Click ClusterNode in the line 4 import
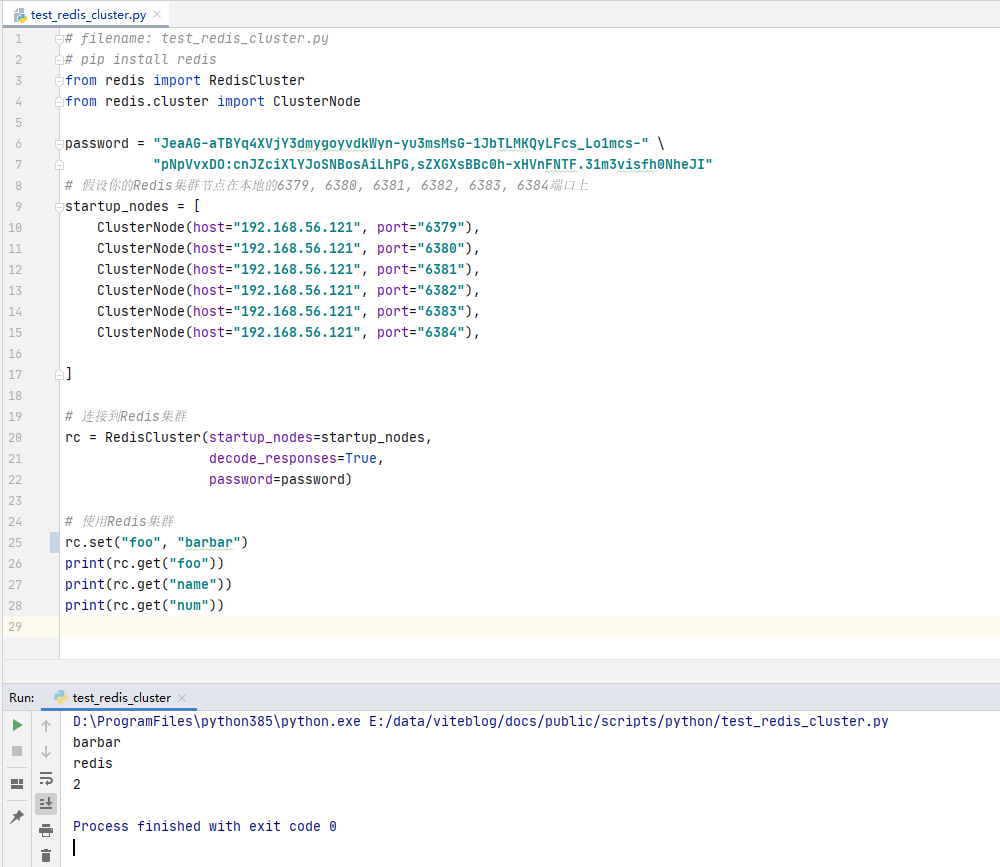1000x867 pixels. point(317,101)
